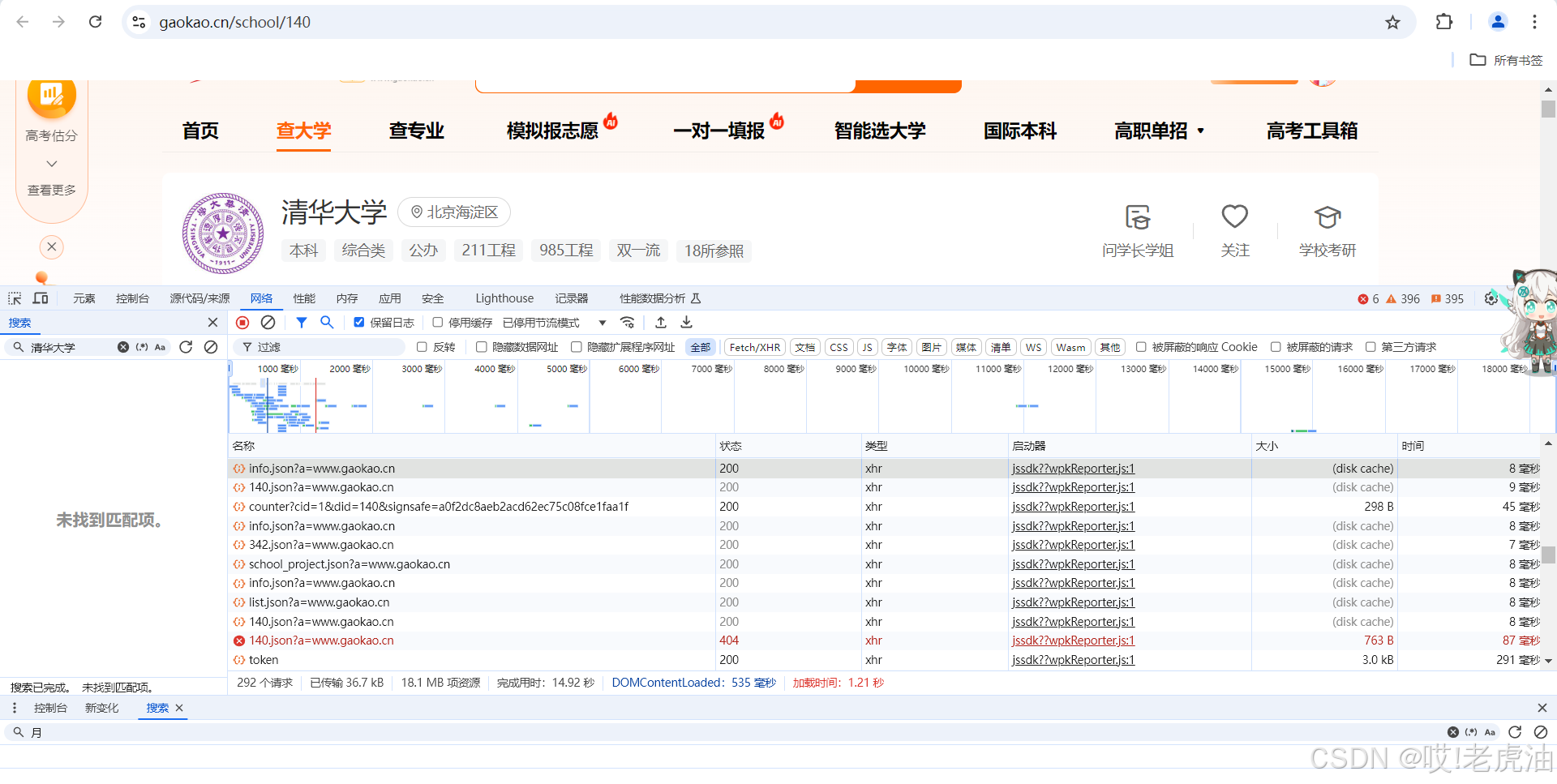Click import HAR upload icon

click(x=661, y=323)
